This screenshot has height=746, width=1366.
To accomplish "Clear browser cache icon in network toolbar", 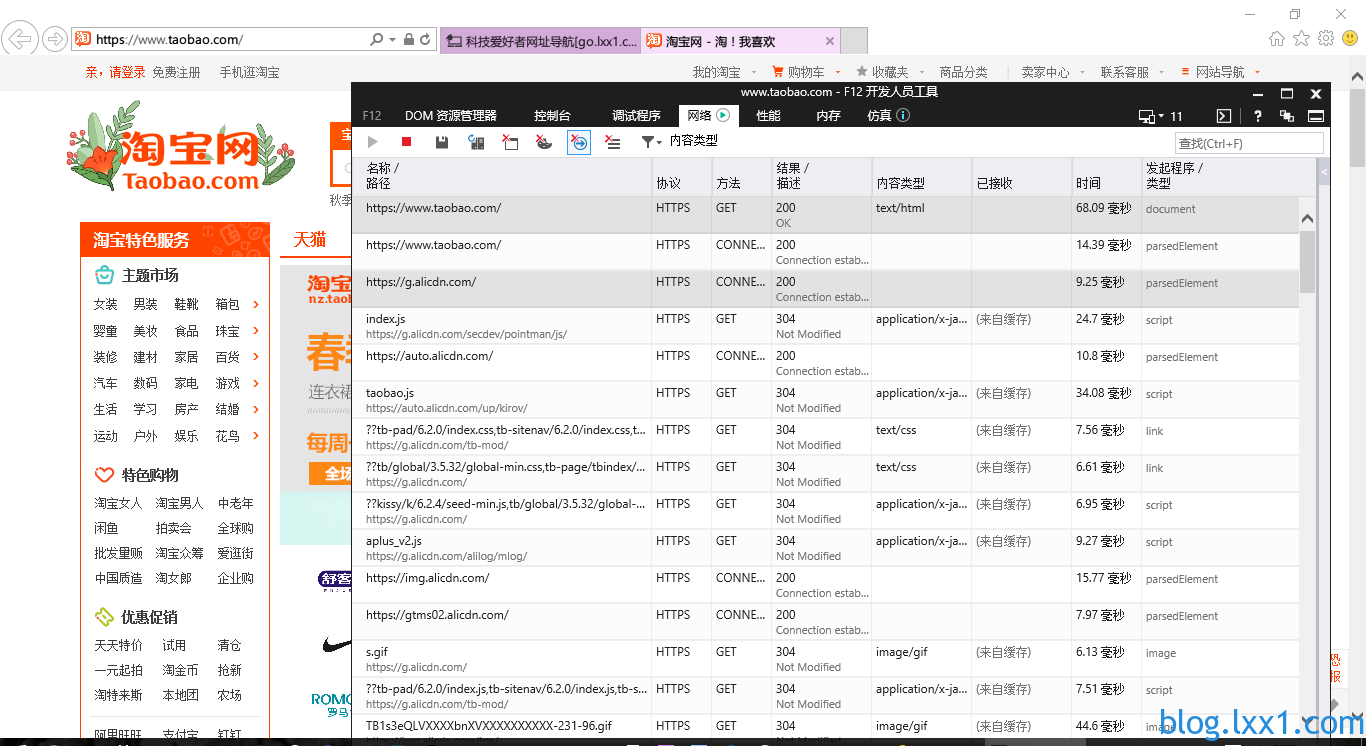I will [510, 142].
